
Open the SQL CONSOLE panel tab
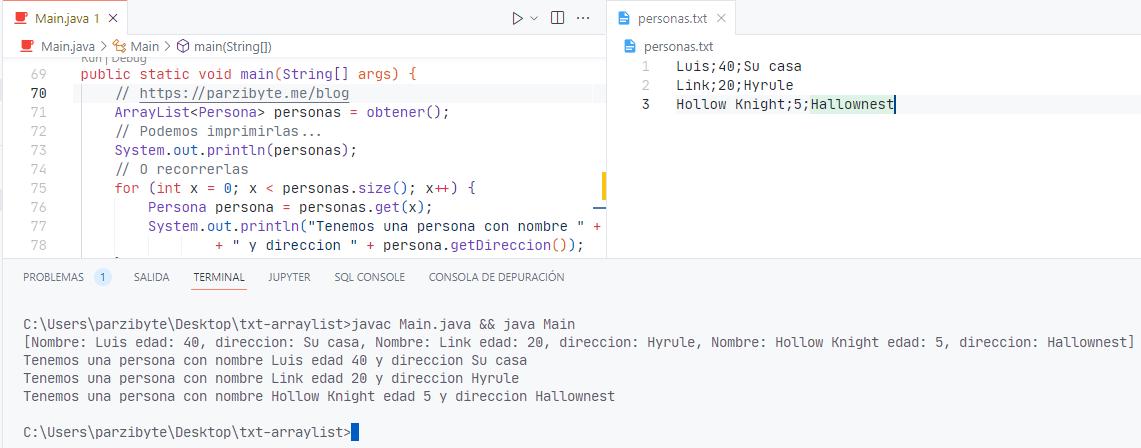click(370, 277)
